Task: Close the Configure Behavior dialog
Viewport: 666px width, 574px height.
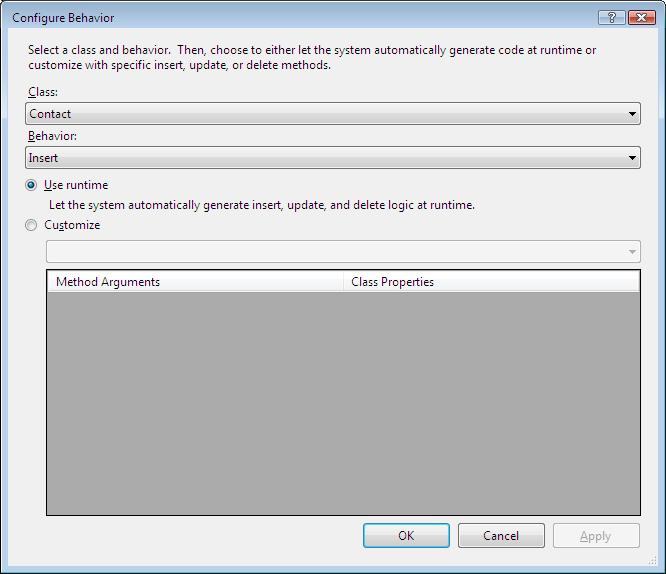Action: tap(639, 17)
